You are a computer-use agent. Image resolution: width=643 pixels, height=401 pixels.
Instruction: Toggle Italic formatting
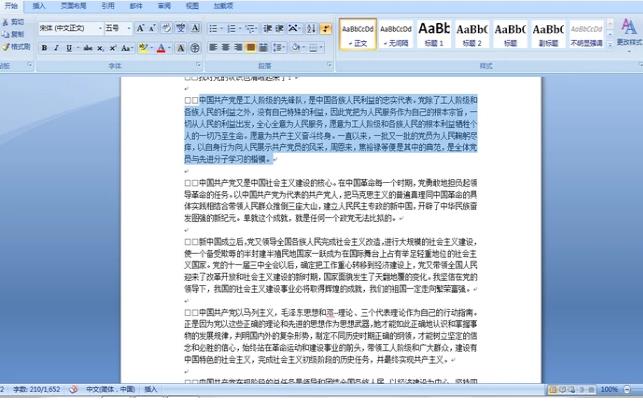pyautogui.click(x=57, y=48)
